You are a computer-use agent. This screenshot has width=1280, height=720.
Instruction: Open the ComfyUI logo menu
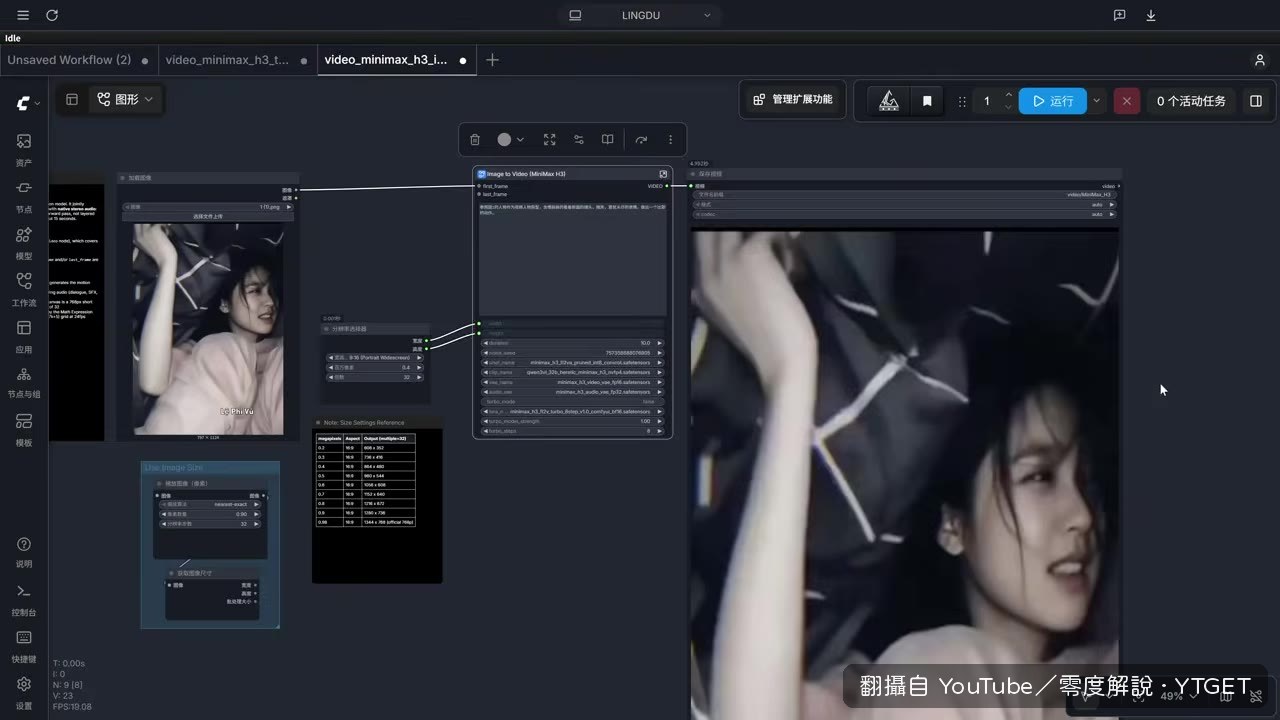27,103
